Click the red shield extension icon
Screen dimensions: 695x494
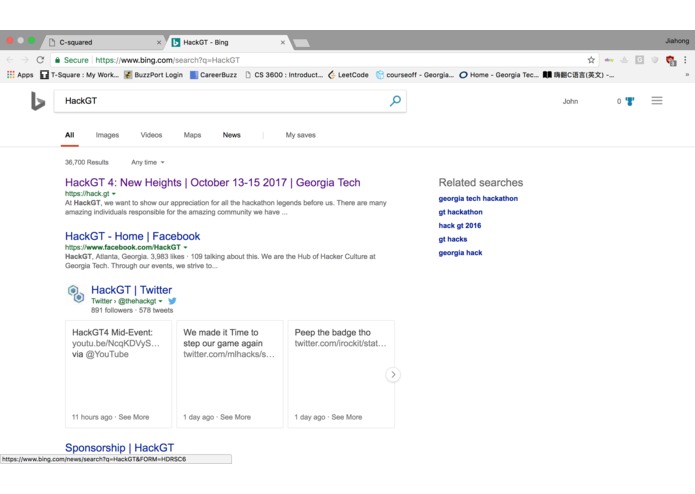tap(670, 60)
